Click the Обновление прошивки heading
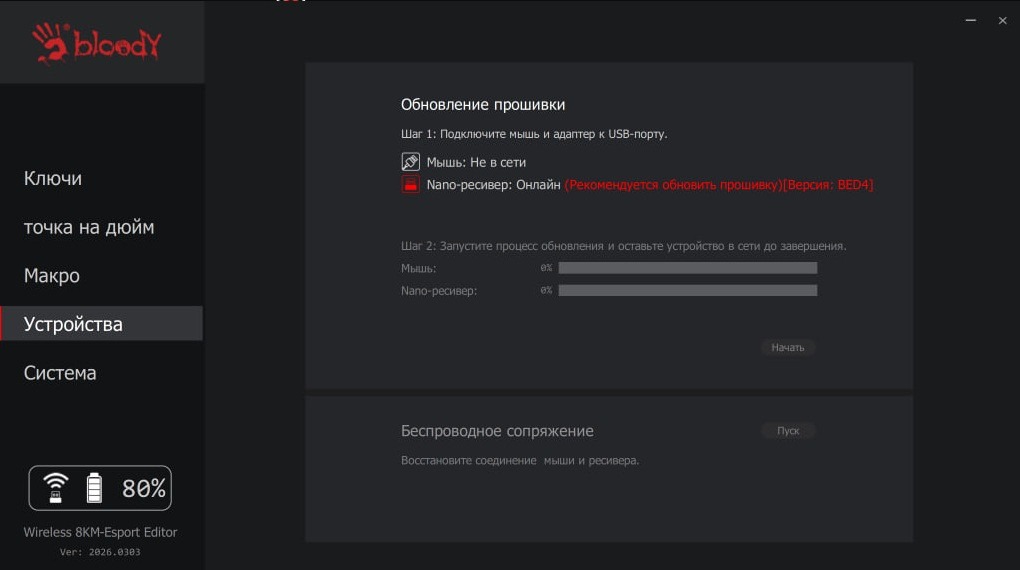The image size is (1020, 570). pos(483,105)
